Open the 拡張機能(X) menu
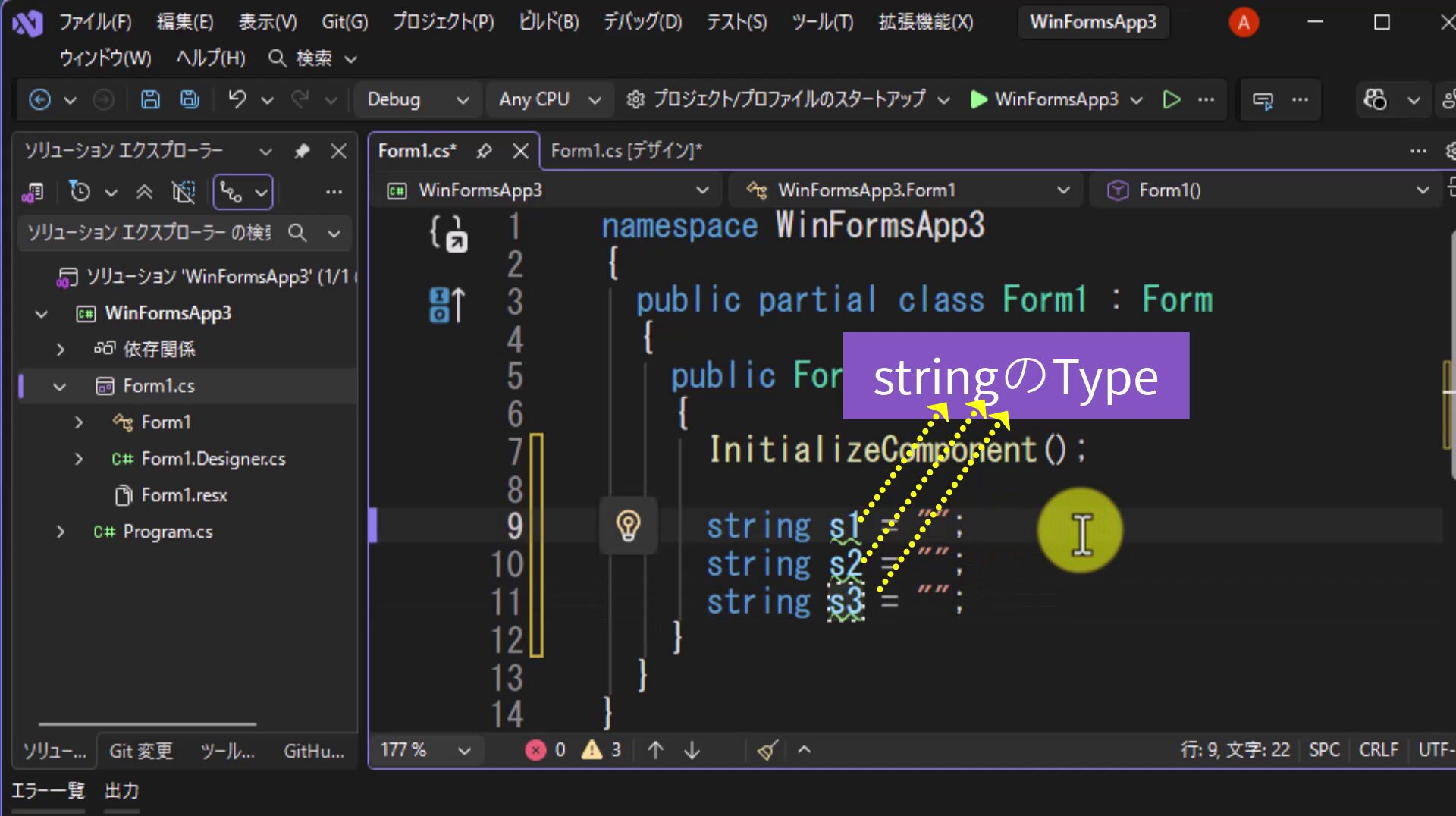This screenshot has height=816, width=1456. point(925,22)
